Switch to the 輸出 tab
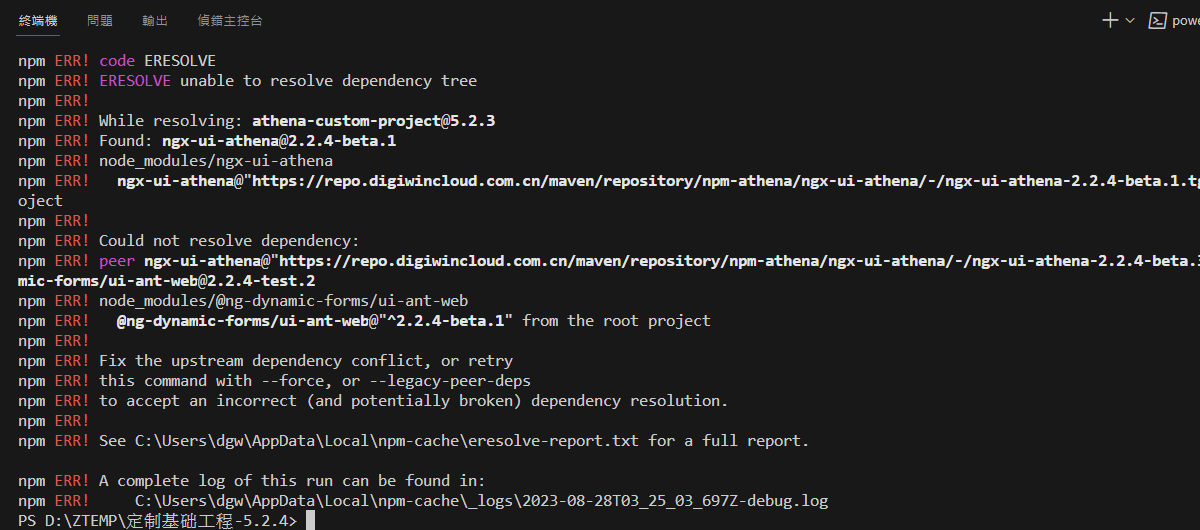Viewport: 1200px width, 530px height. click(155, 20)
